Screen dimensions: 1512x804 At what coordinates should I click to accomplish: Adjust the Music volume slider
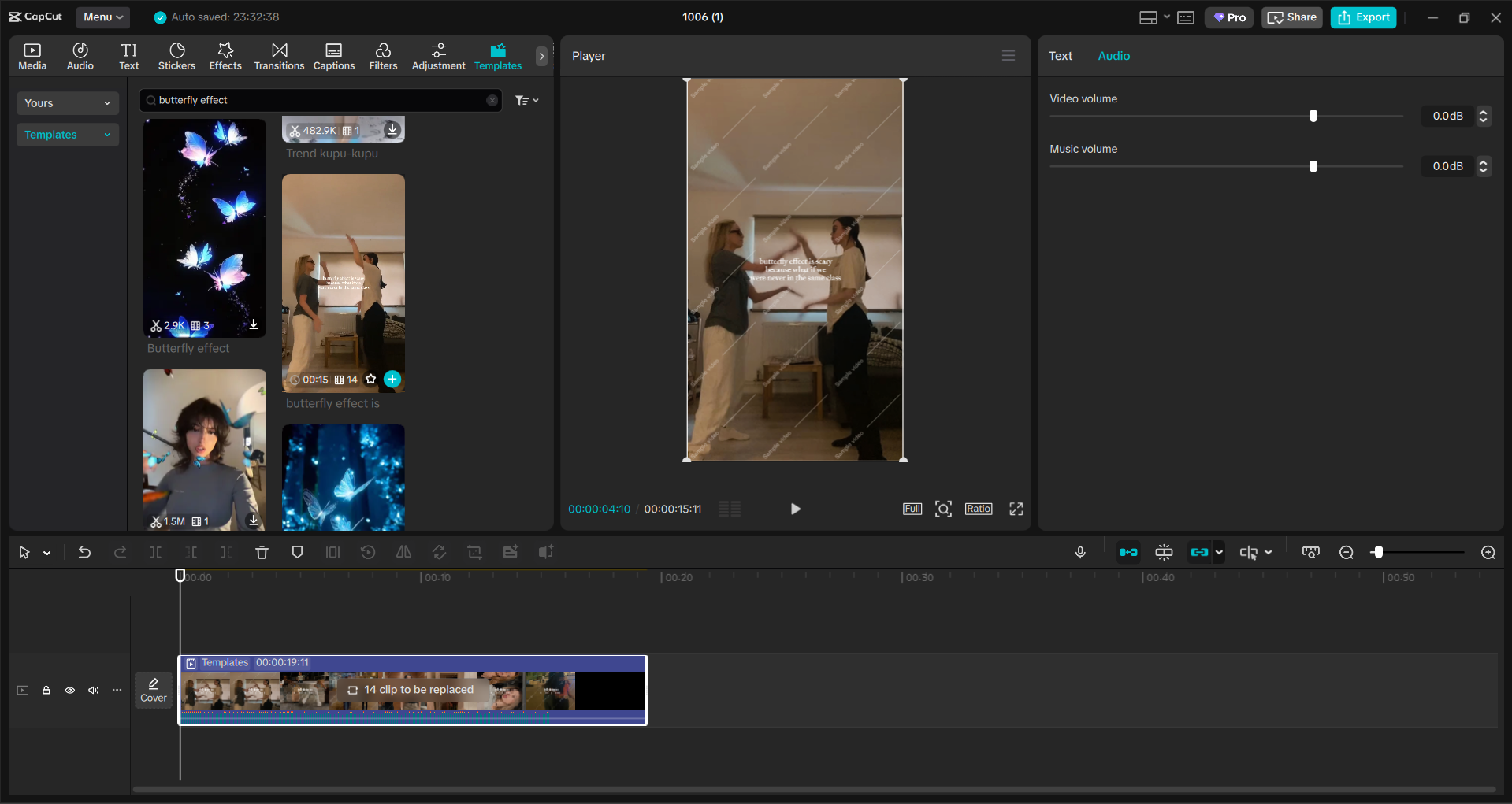[x=1312, y=166]
